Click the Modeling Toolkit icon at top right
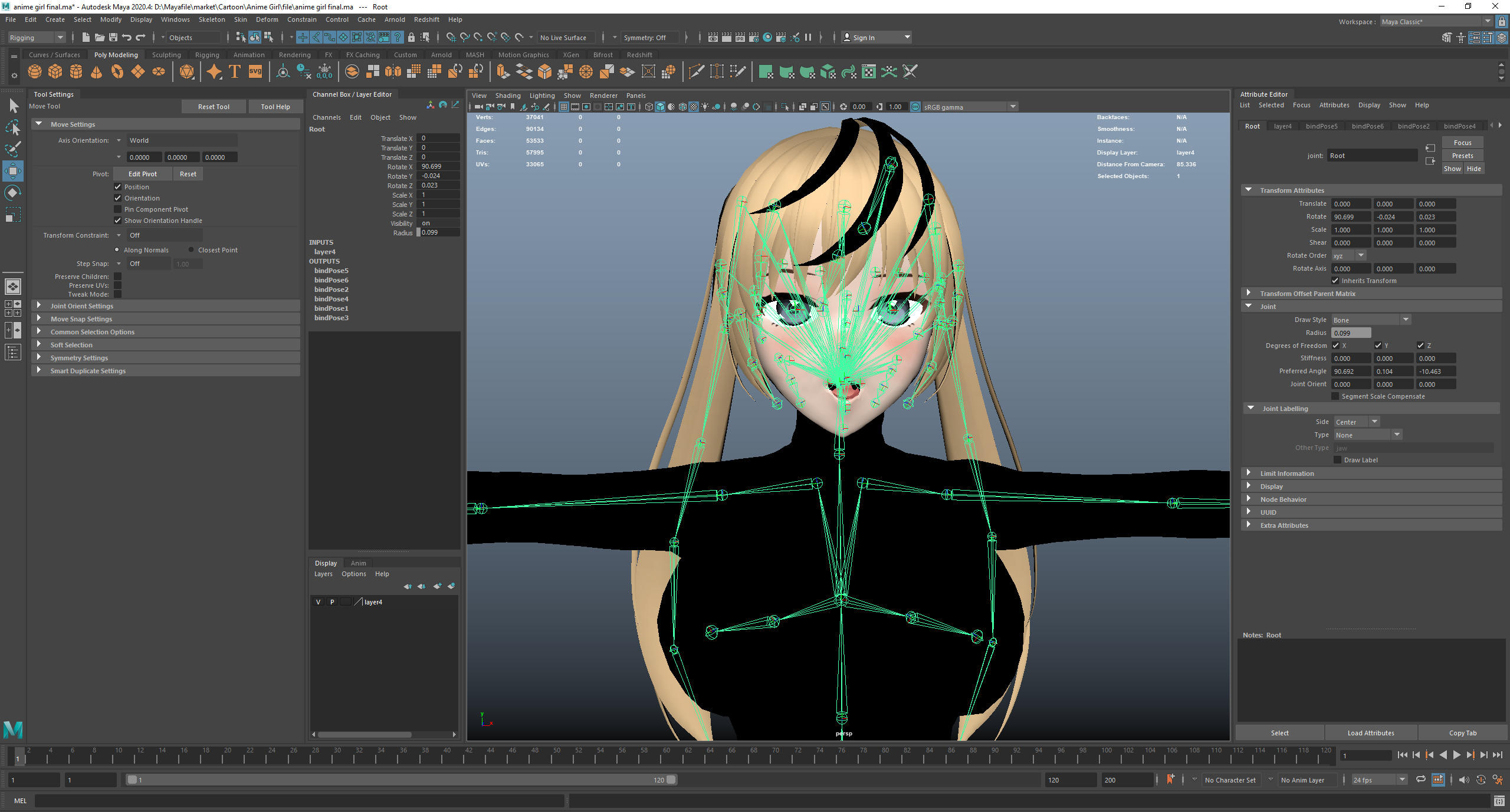 [x=1447, y=38]
